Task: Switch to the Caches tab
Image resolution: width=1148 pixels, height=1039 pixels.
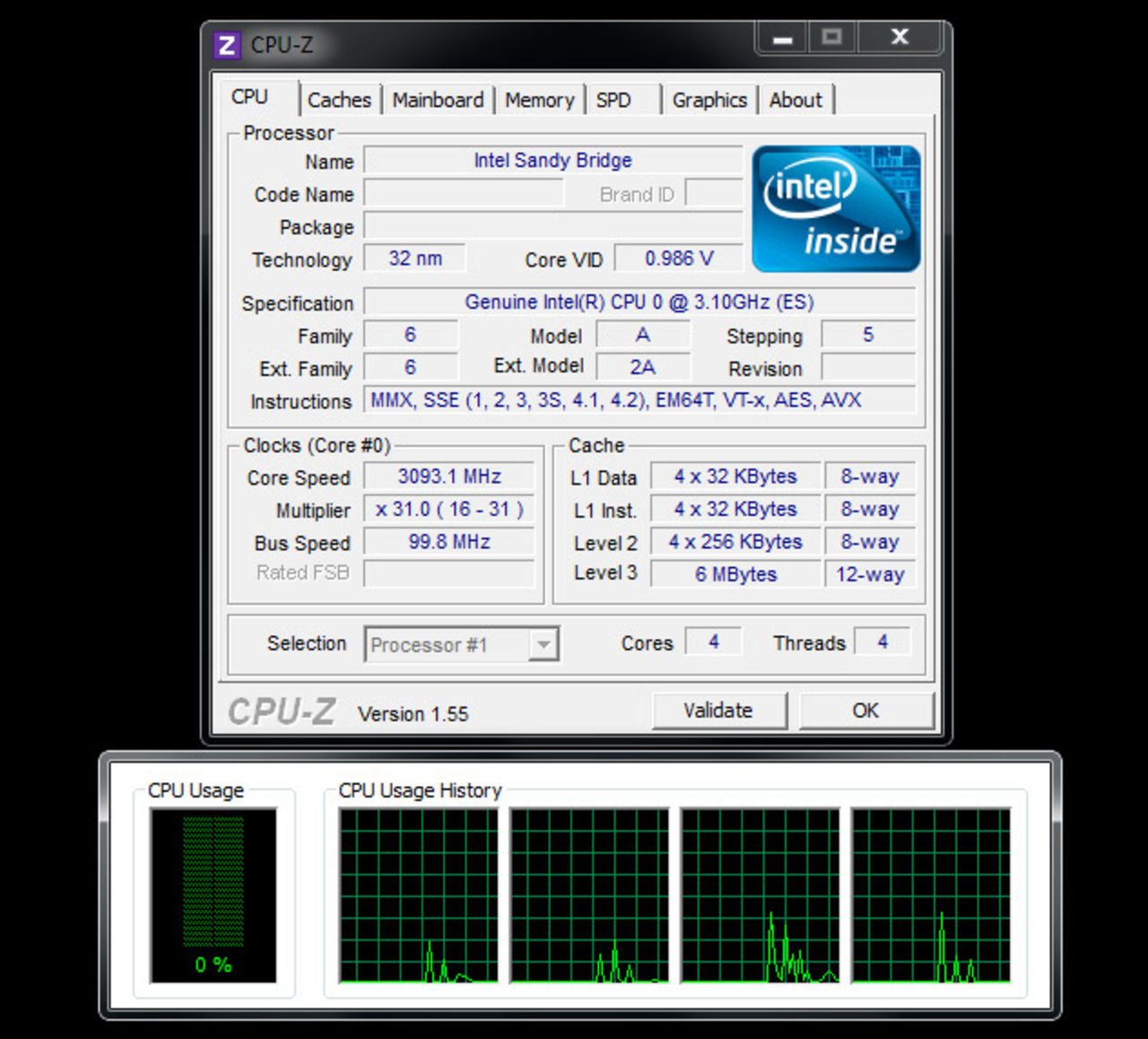Action: pyautogui.click(x=339, y=100)
